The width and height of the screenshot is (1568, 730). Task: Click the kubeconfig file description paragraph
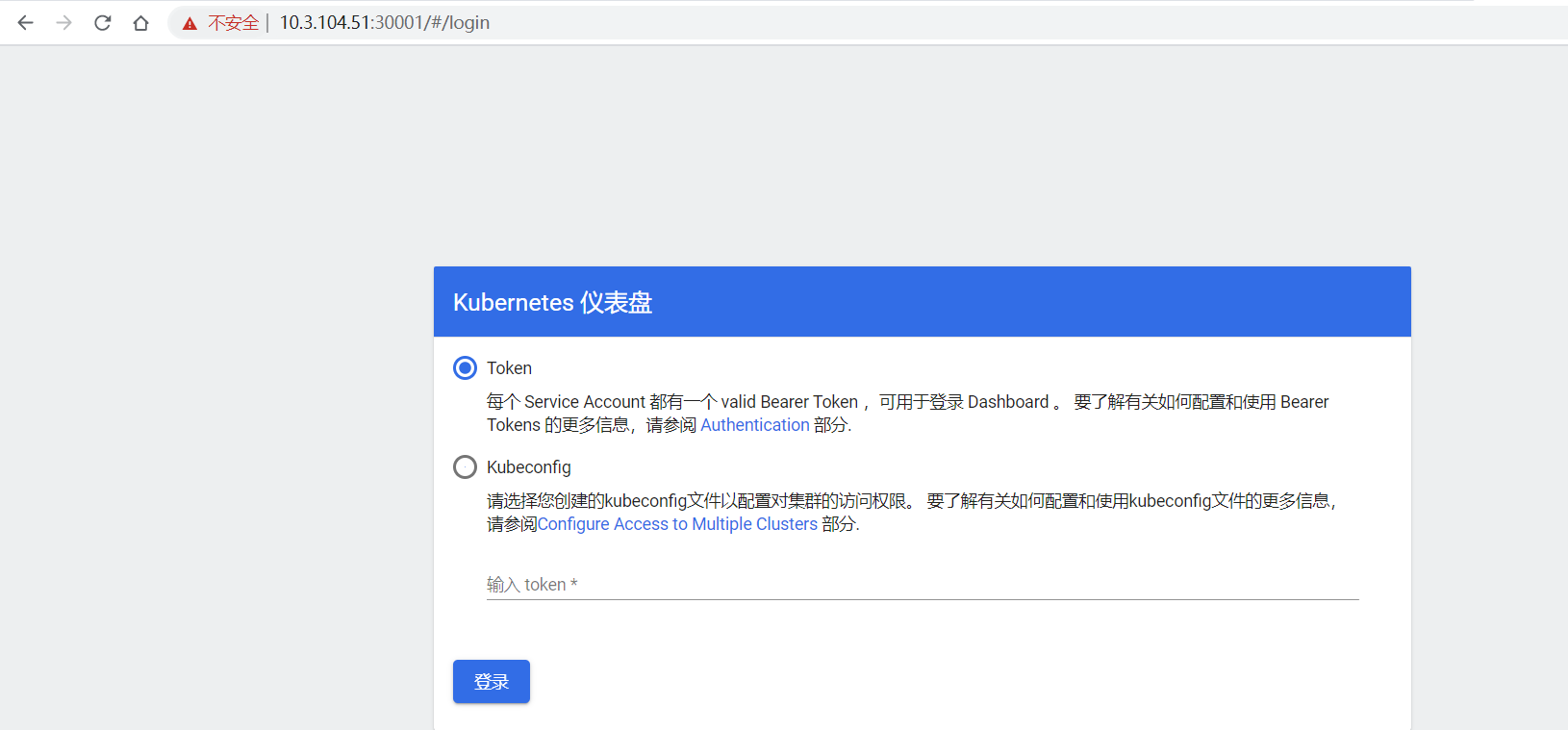[912, 513]
